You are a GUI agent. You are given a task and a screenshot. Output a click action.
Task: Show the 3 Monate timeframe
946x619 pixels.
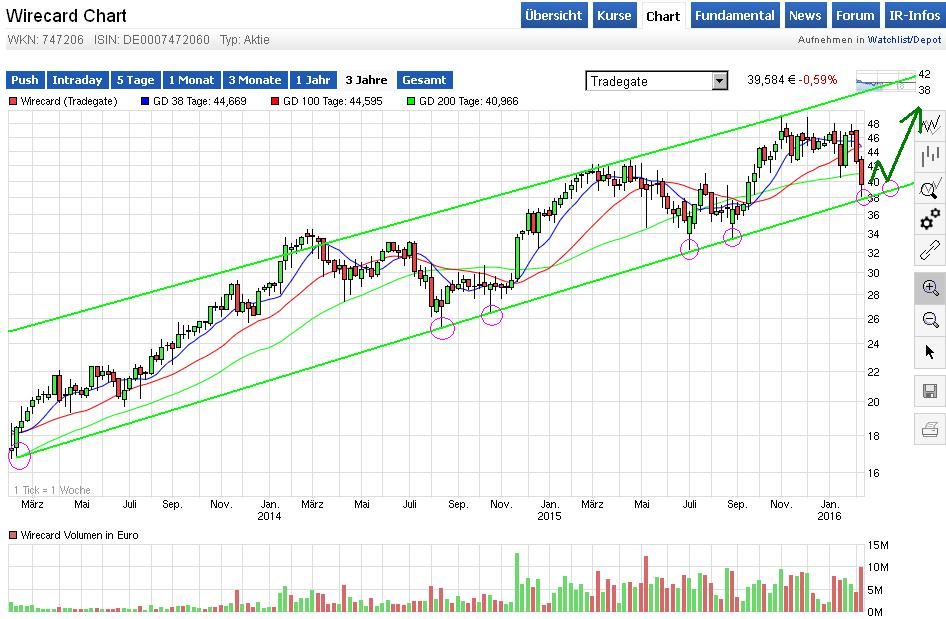[x=255, y=80]
